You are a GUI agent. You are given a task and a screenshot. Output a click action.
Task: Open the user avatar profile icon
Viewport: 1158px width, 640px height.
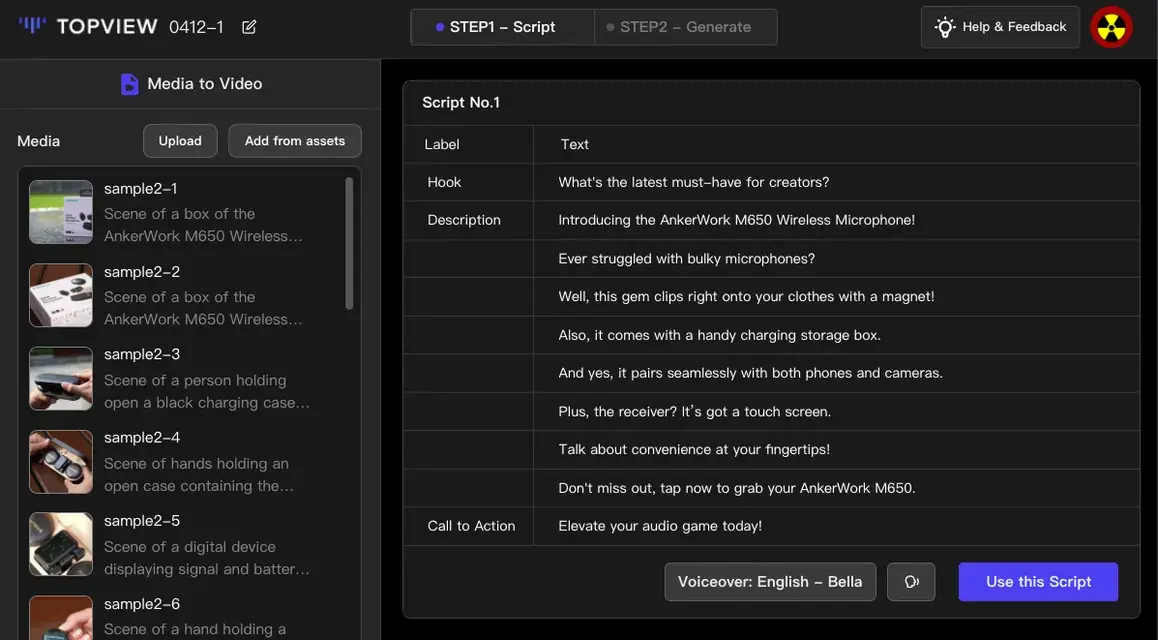point(1111,27)
